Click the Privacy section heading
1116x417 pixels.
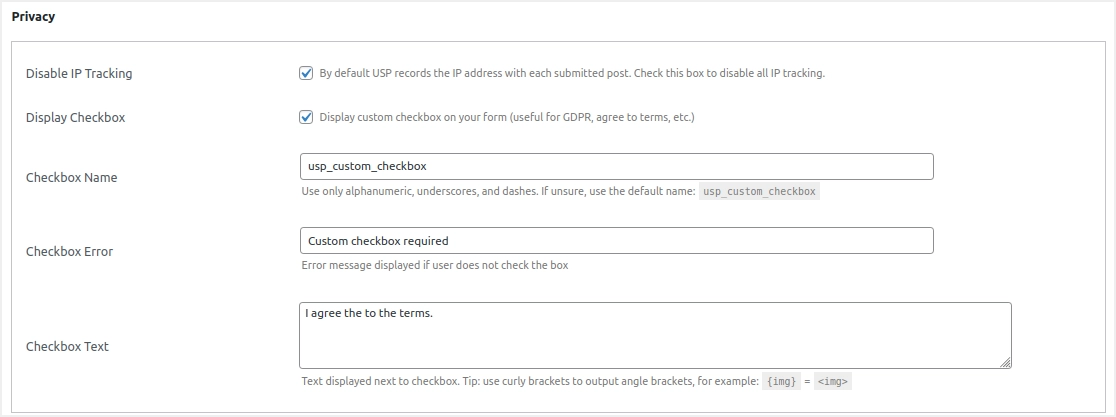tap(33, 17)
